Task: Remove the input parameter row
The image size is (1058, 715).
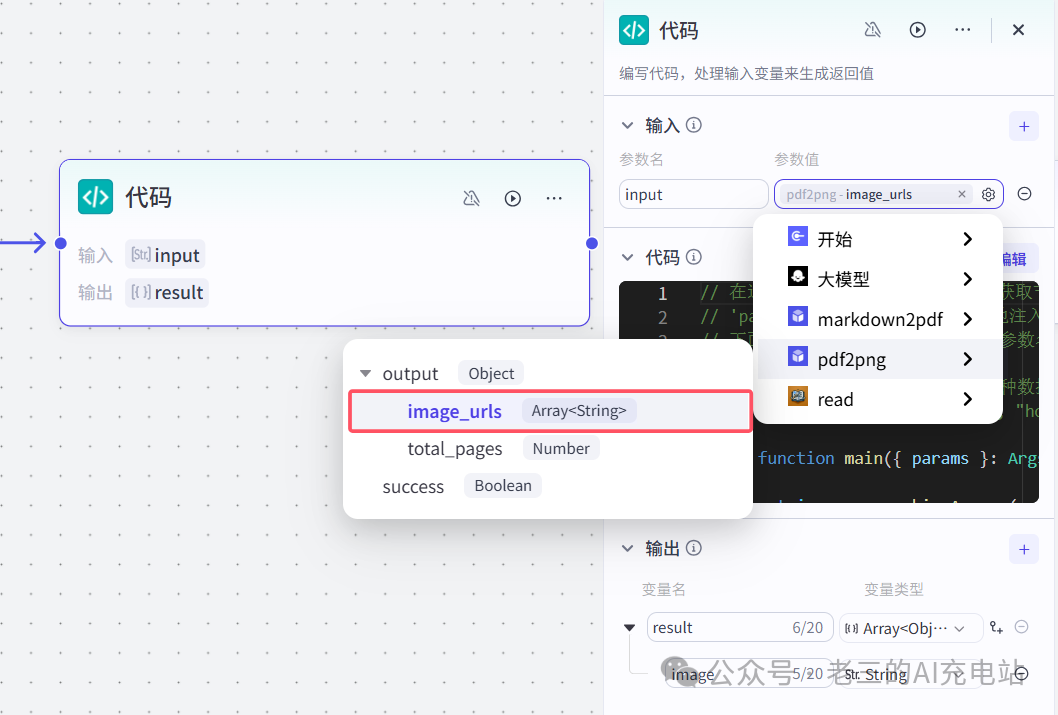Action: [1024, 194]
